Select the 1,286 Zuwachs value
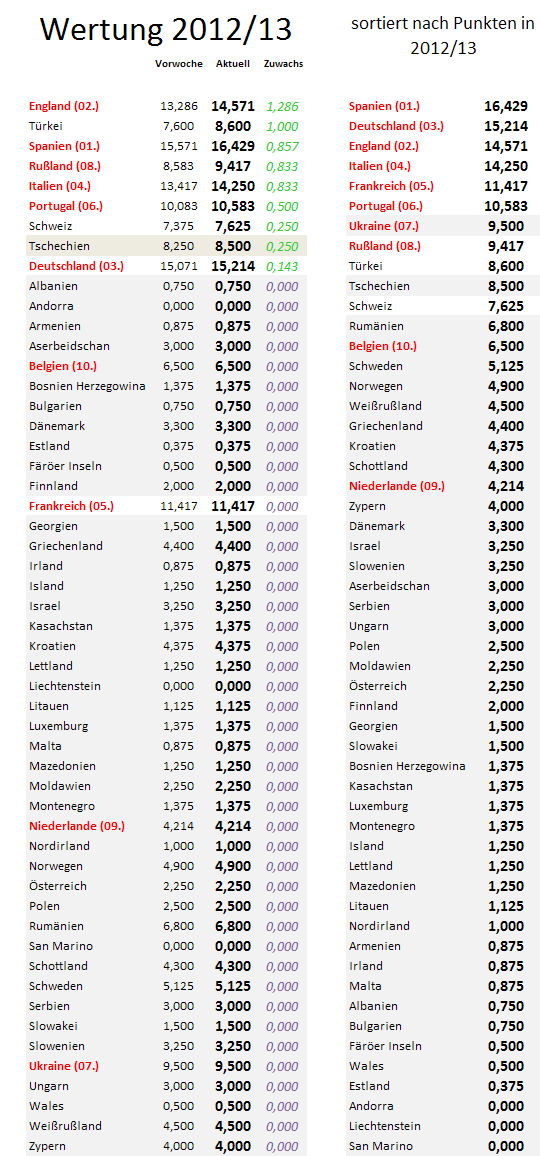This screenshot has height=1156, width=540. tap(283, 106)
